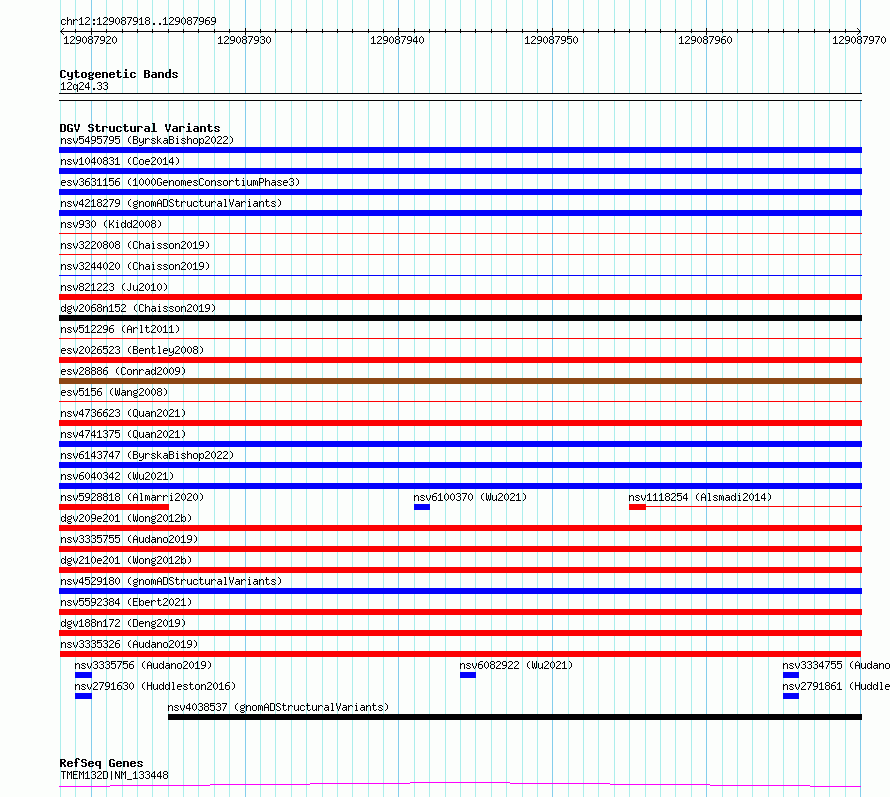Image resolution: width=890 pixels, height=797 pixels.
Task: Click dgv209e201 (Wong2012b) label
Action: (126, 518)
